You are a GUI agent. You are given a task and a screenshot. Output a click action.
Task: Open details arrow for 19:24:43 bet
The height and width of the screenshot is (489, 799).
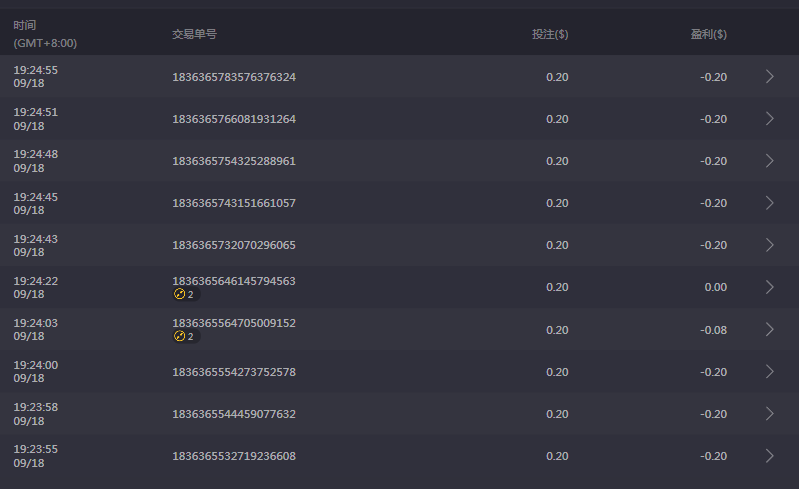tap(769, 245)
